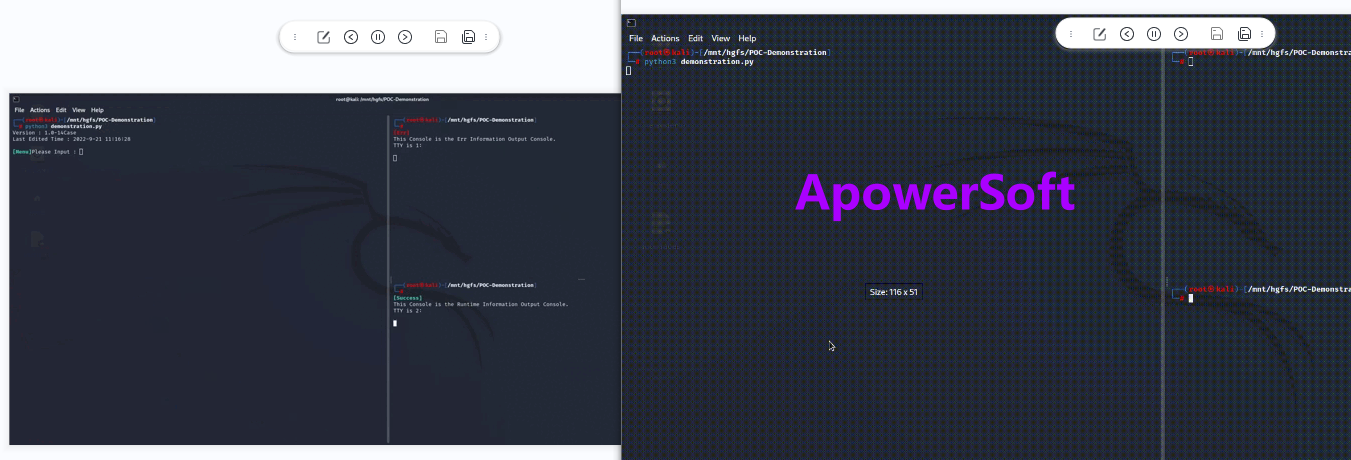Screen dimensions: 1351x460
Task: Click 'Runtime Information Output Console' line
Action: 481,304
